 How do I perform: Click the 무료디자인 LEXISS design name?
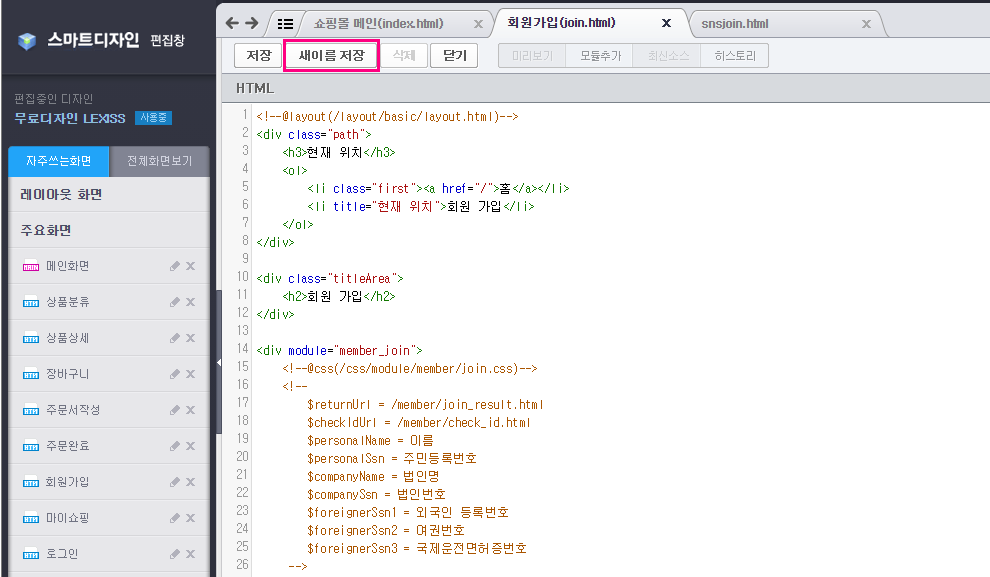pyautogui.click(x=70, y=118)
